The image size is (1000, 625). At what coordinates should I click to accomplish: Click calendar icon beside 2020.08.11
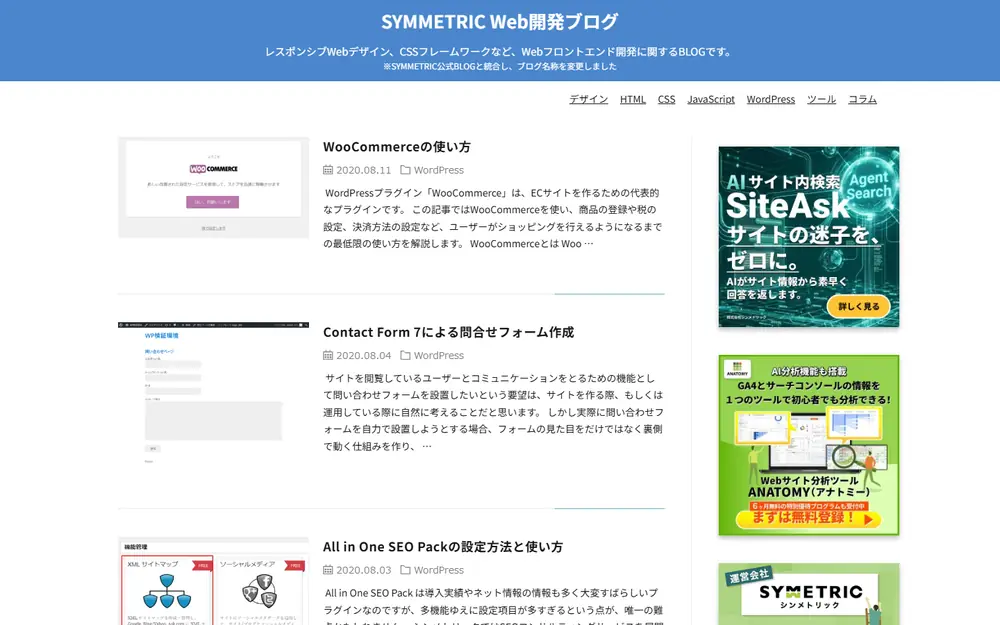tap(328, 170)
